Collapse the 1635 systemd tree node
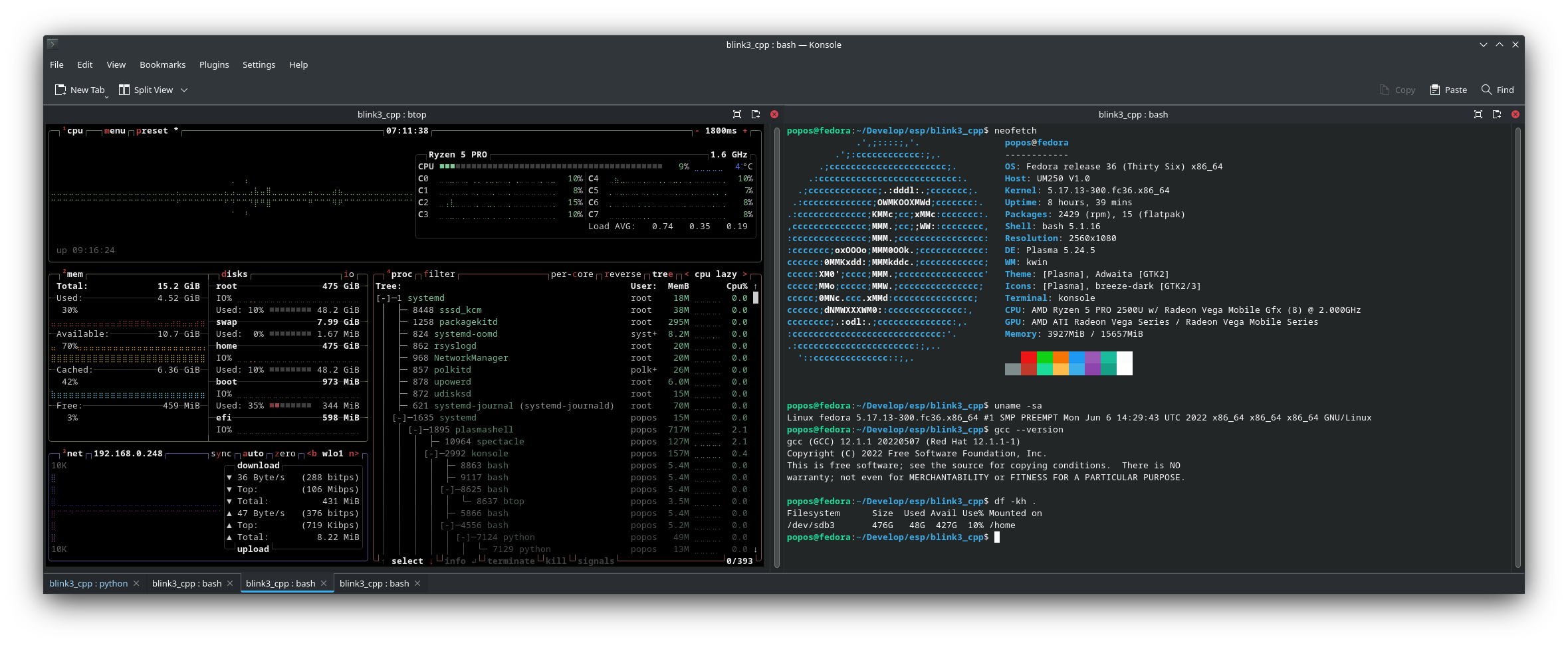This screenshot has height=645, width=1568. click(399, 418)
